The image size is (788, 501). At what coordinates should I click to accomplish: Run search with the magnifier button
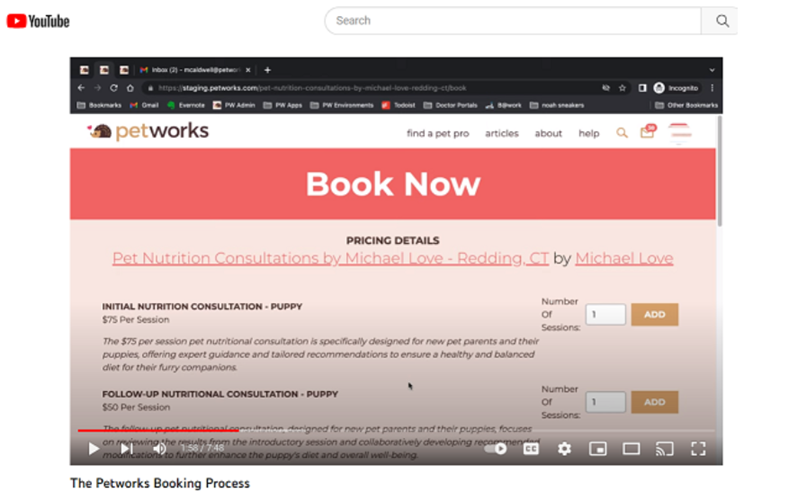click(x=722, y=21)
